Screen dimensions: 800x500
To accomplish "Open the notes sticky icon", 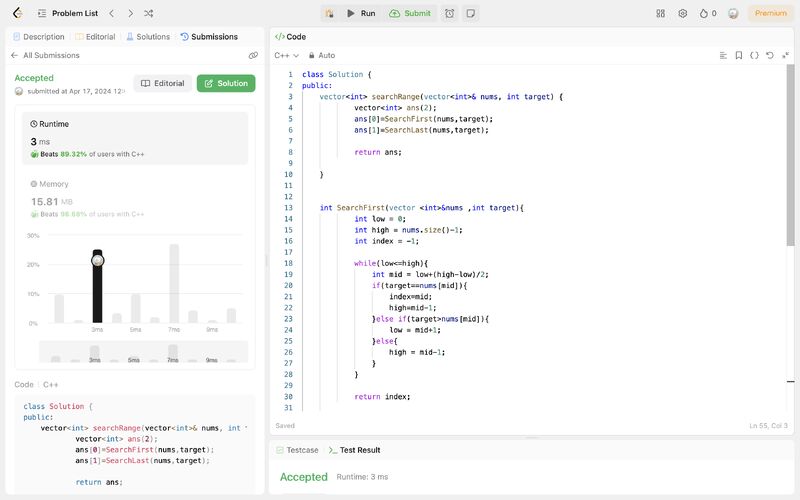I will [x=471, y=13].
